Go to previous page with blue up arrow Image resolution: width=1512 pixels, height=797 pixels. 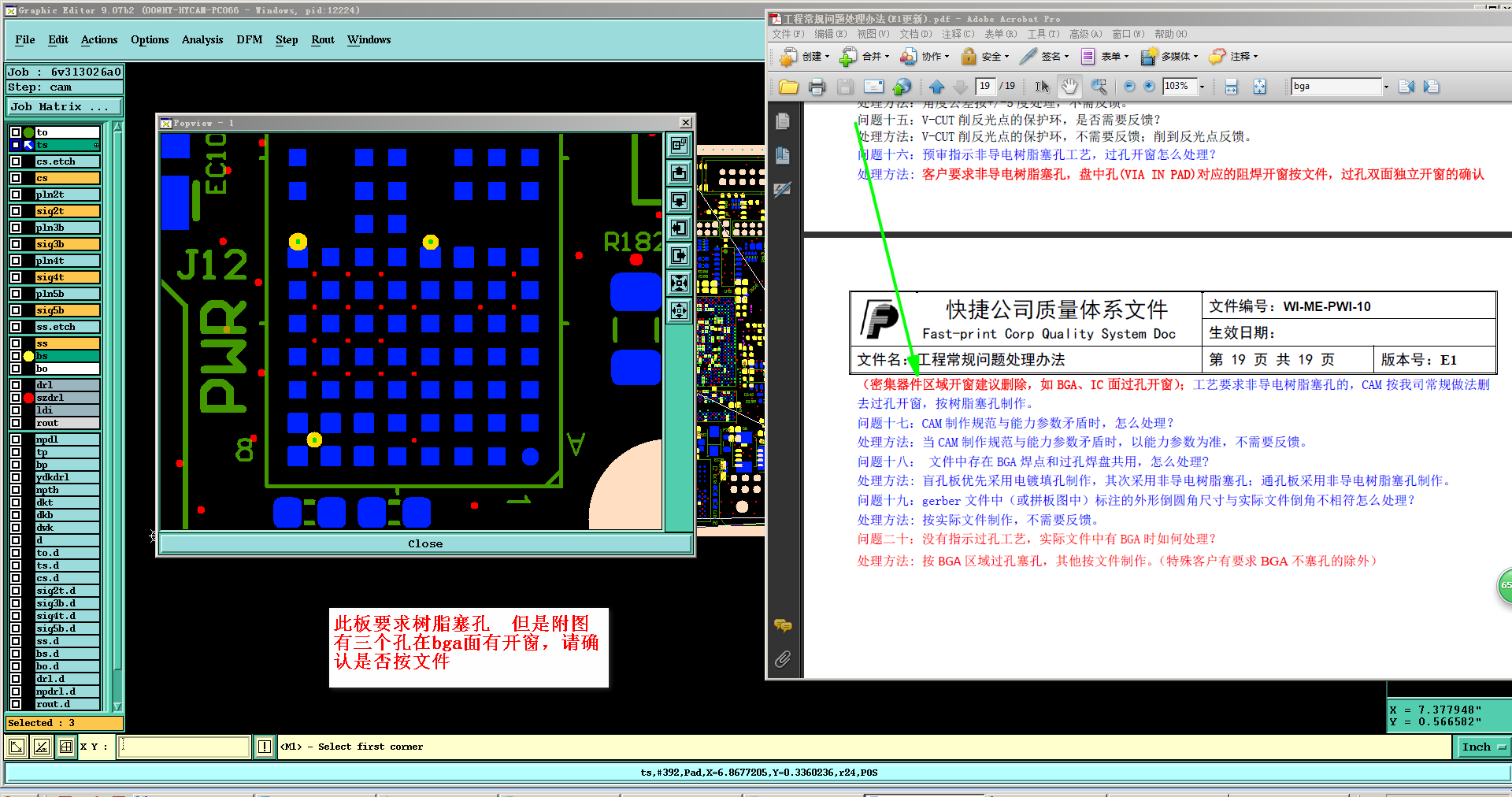936,87
